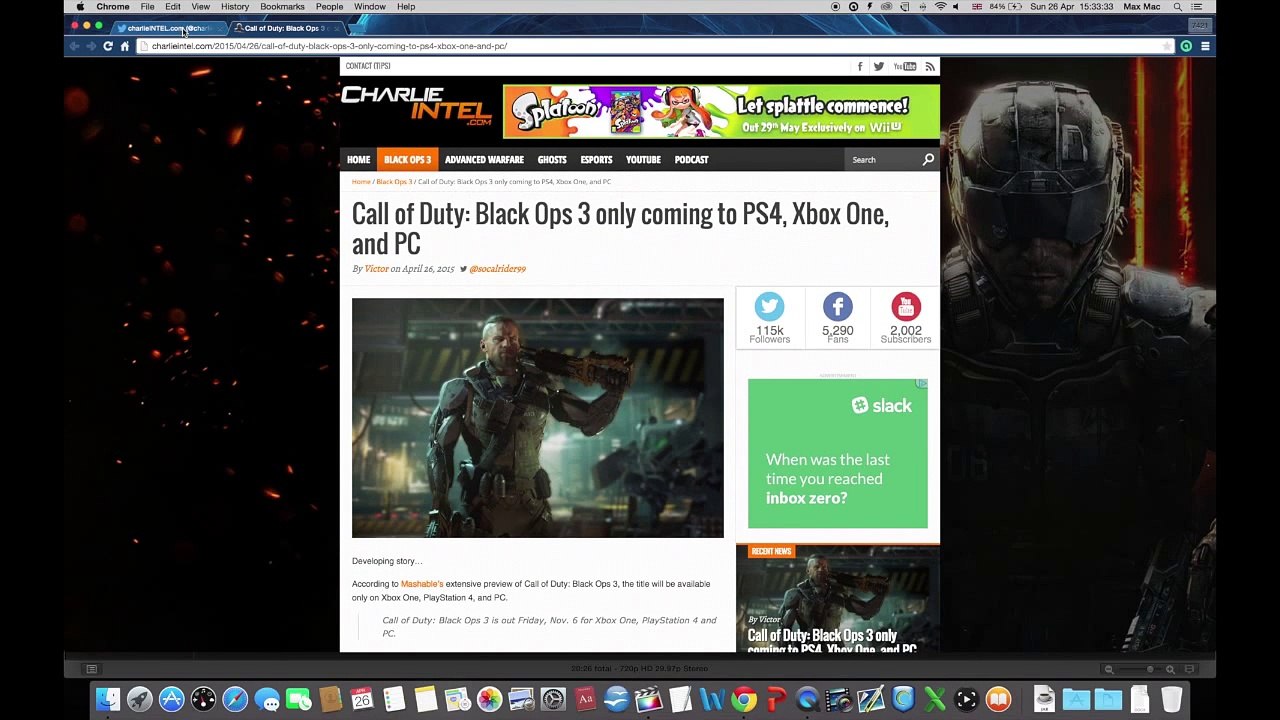Viewport: 1280px width, 720px height.
Task: Open the Bookmarks menu
Action: pyautogui.click(x=282, y=7)
